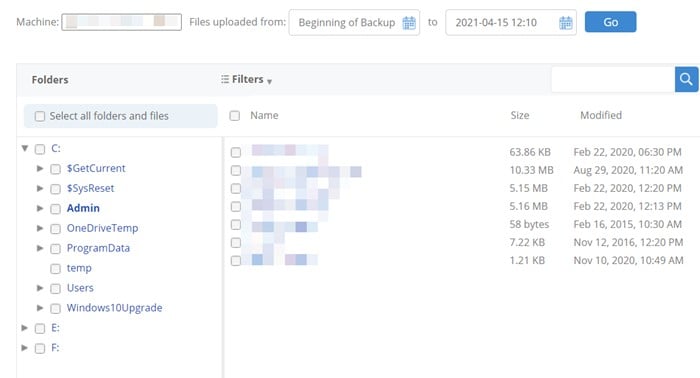The height and width of the screenshot is (378, 700).
Task: Expand the $GetCurrent folder
Action: coord(40,168)
